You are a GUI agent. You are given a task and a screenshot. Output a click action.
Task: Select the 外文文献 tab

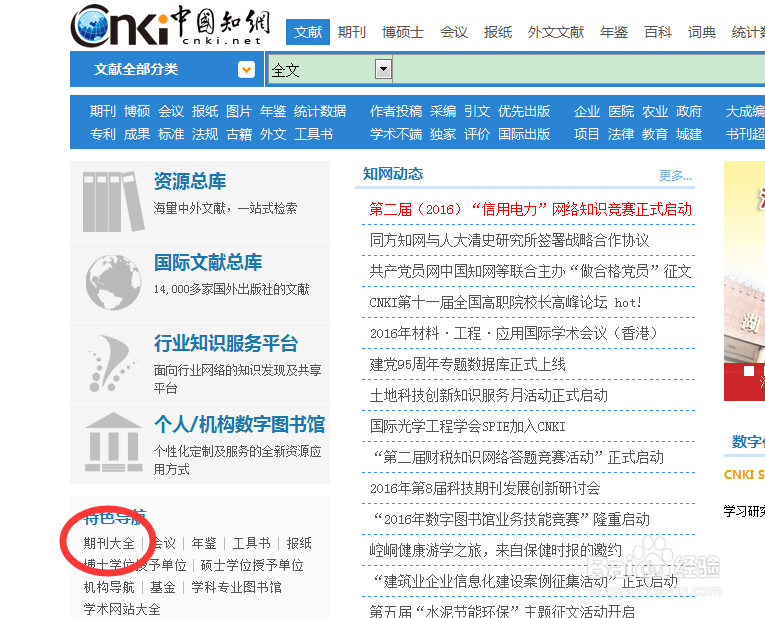coord(556,32)
